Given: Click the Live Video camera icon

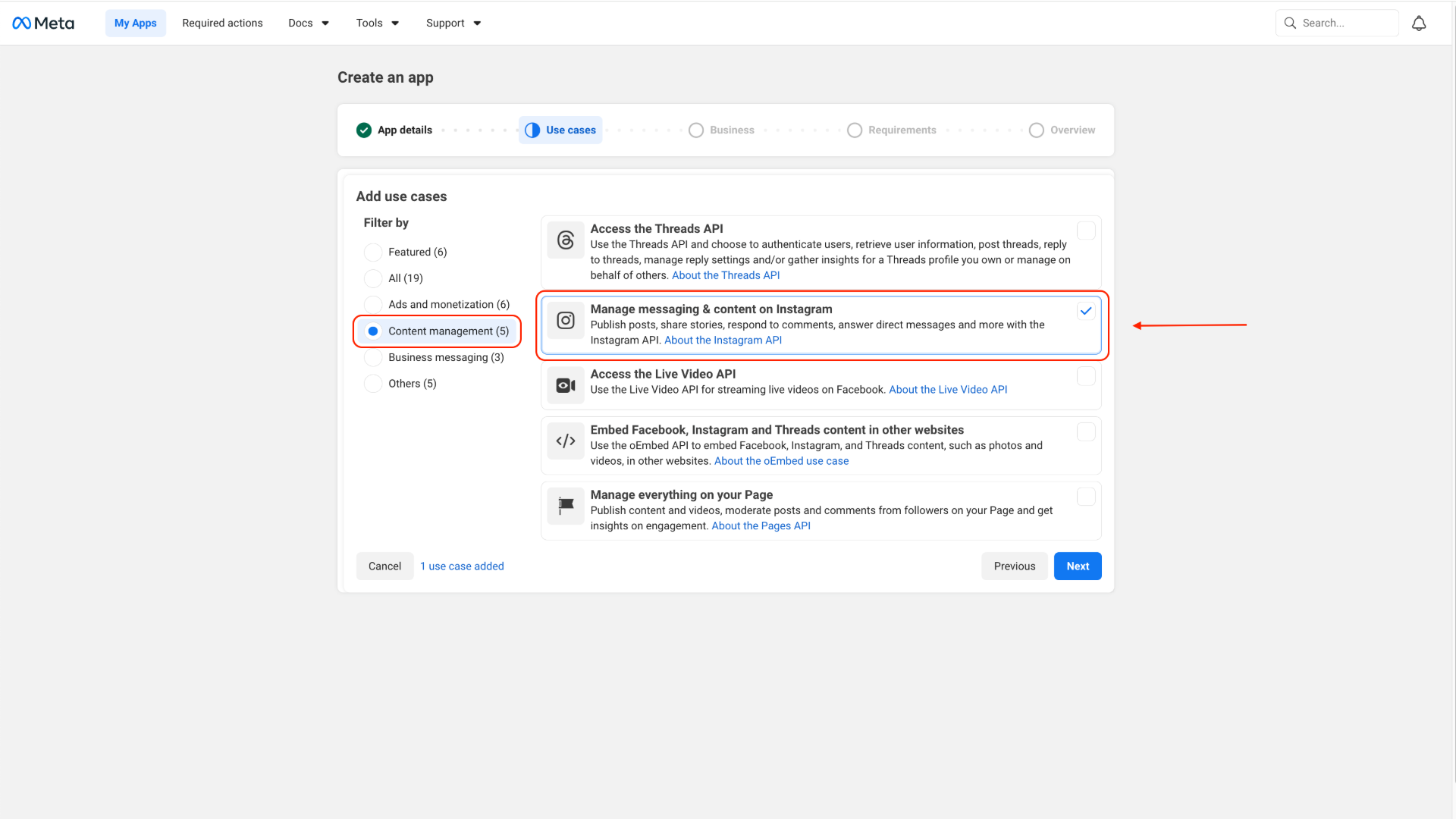Looking at the screenshot, I should coord(566,385).
